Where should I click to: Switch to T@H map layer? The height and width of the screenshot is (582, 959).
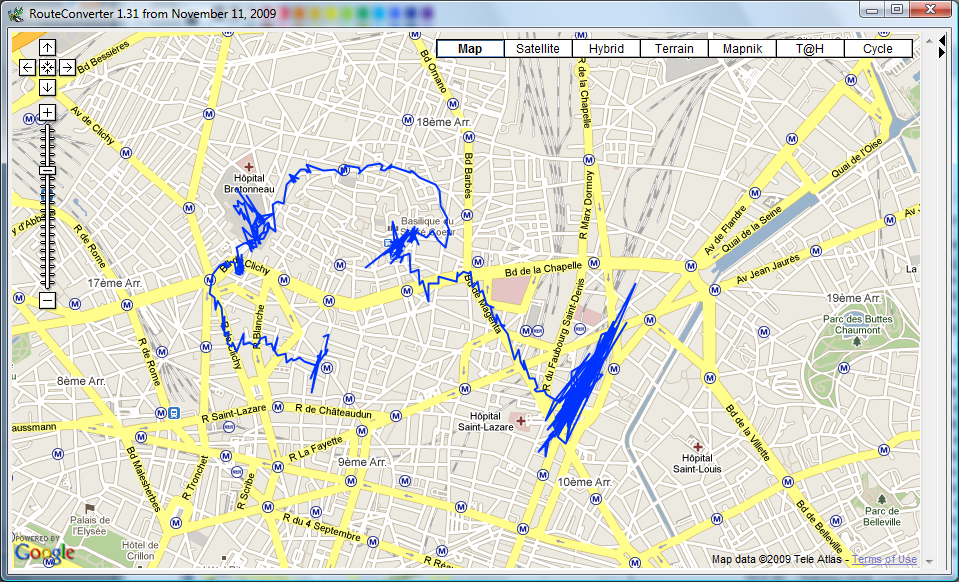coord(810,49)
